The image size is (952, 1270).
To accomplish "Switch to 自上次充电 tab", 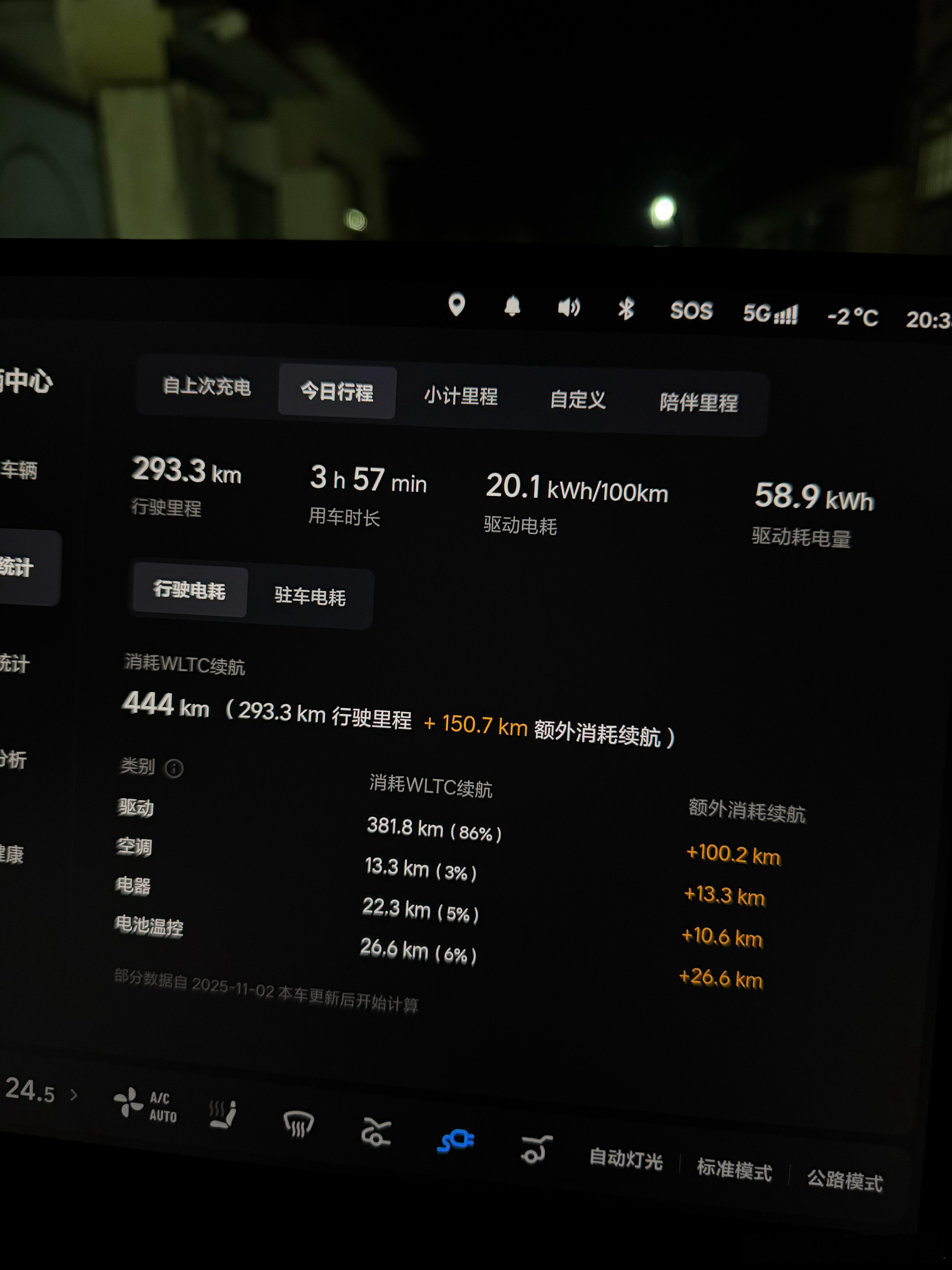I will point(207,386).
